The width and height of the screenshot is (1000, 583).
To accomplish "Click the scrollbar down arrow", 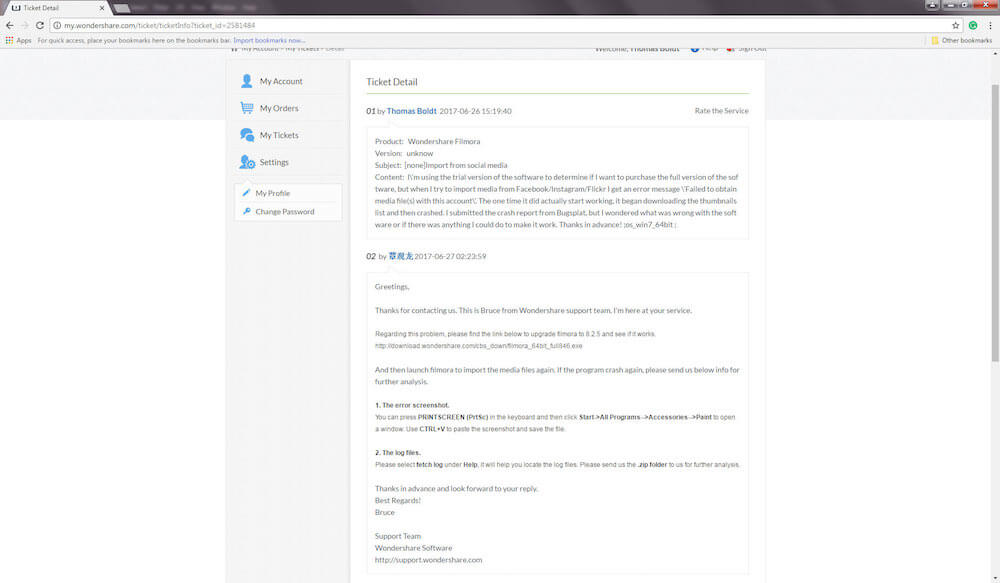I will point(995,578).
